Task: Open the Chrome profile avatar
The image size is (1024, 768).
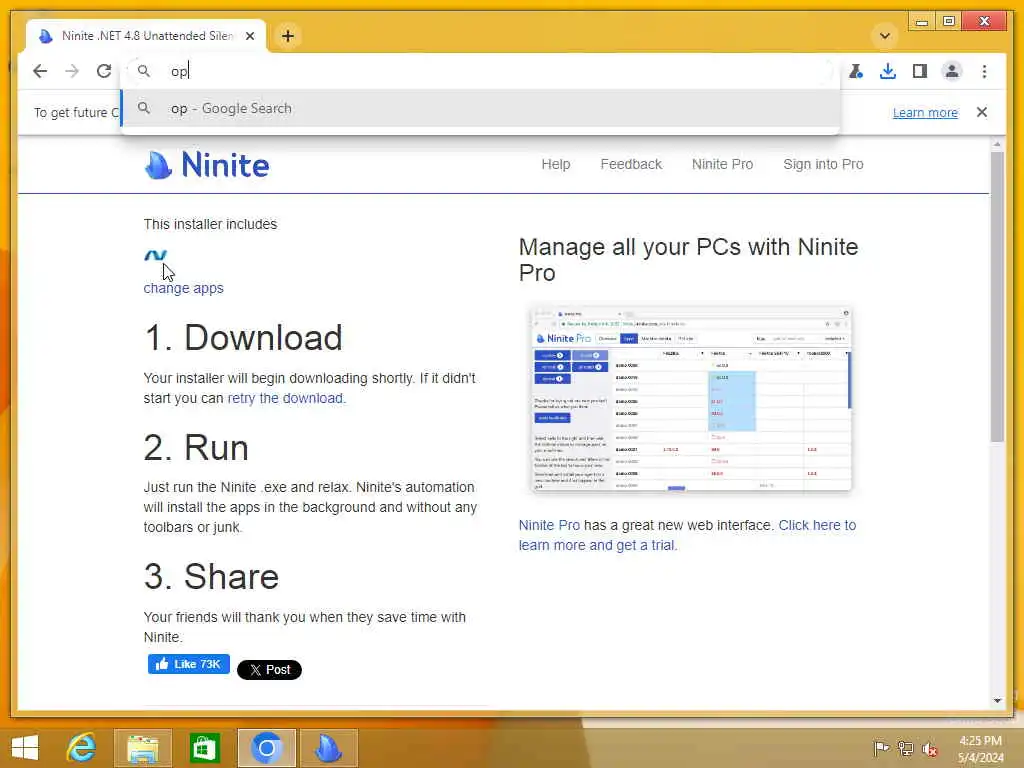Action: pyautogui.click(x=952, y=71)
